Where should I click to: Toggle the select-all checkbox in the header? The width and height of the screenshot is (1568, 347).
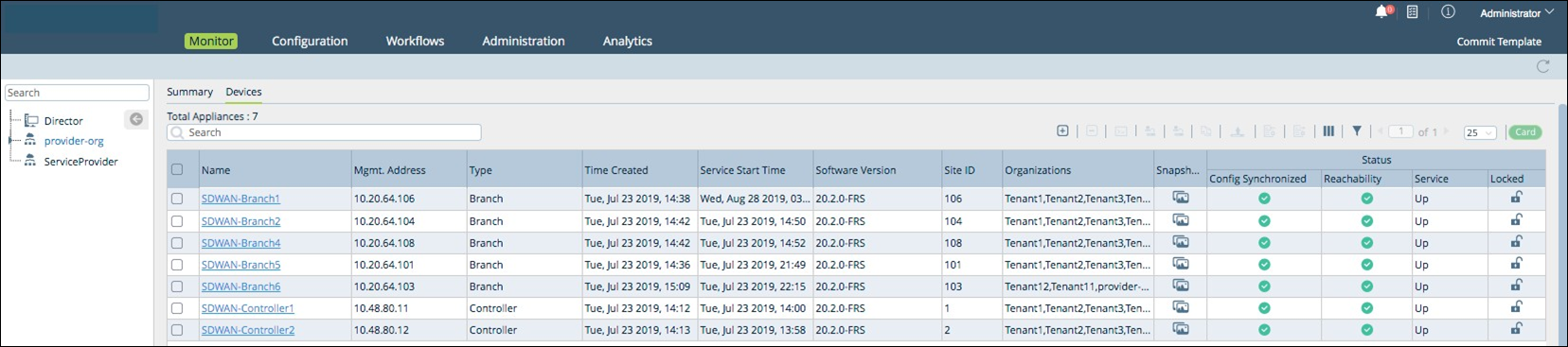click(x=177, y=169)
